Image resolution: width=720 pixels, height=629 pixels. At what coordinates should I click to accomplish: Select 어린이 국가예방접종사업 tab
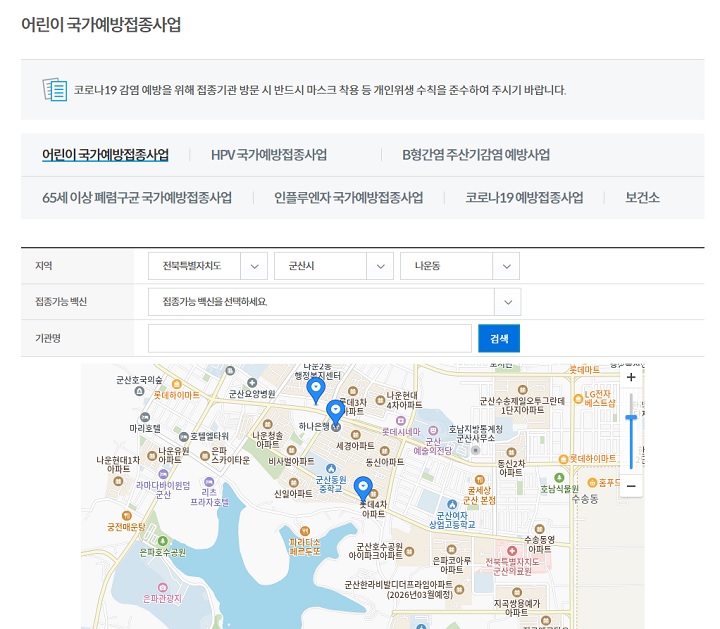105,155
